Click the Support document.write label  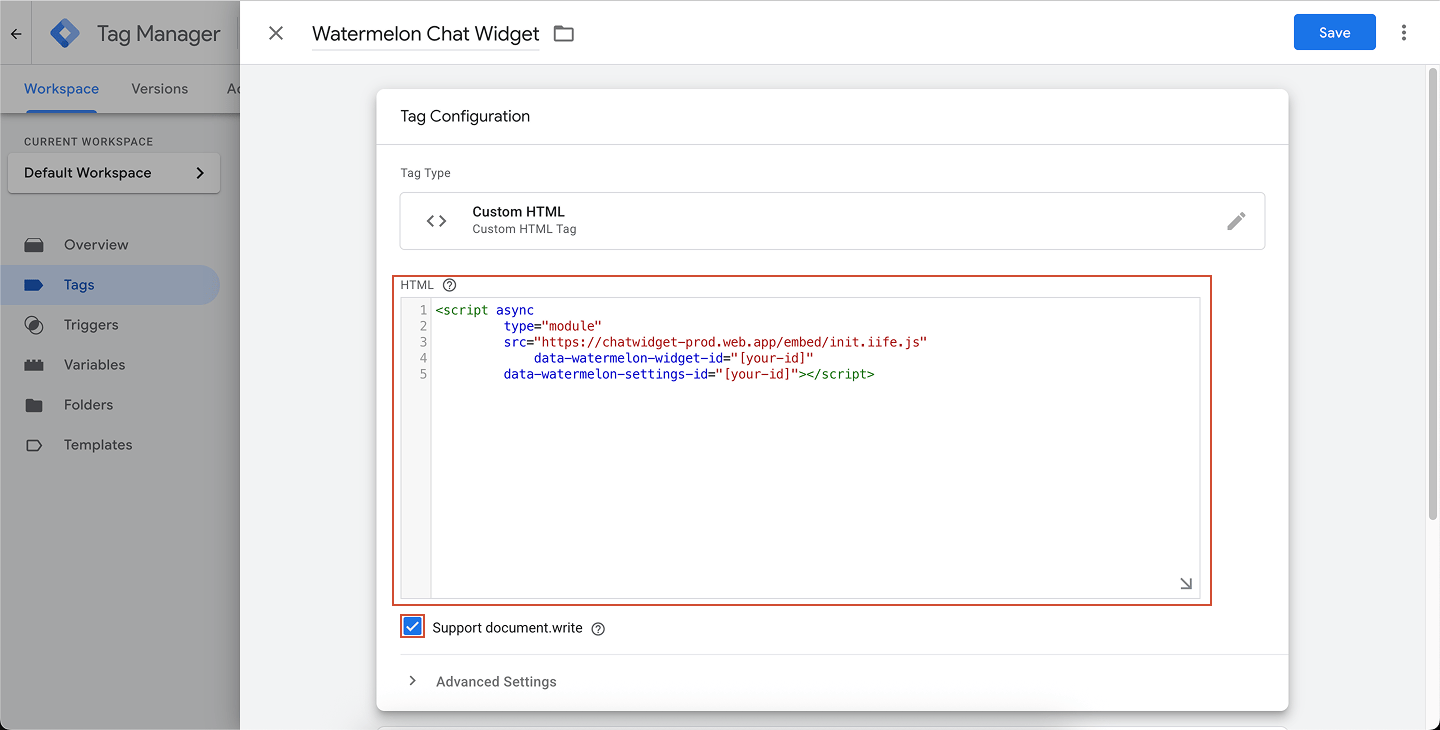[507, 628]
